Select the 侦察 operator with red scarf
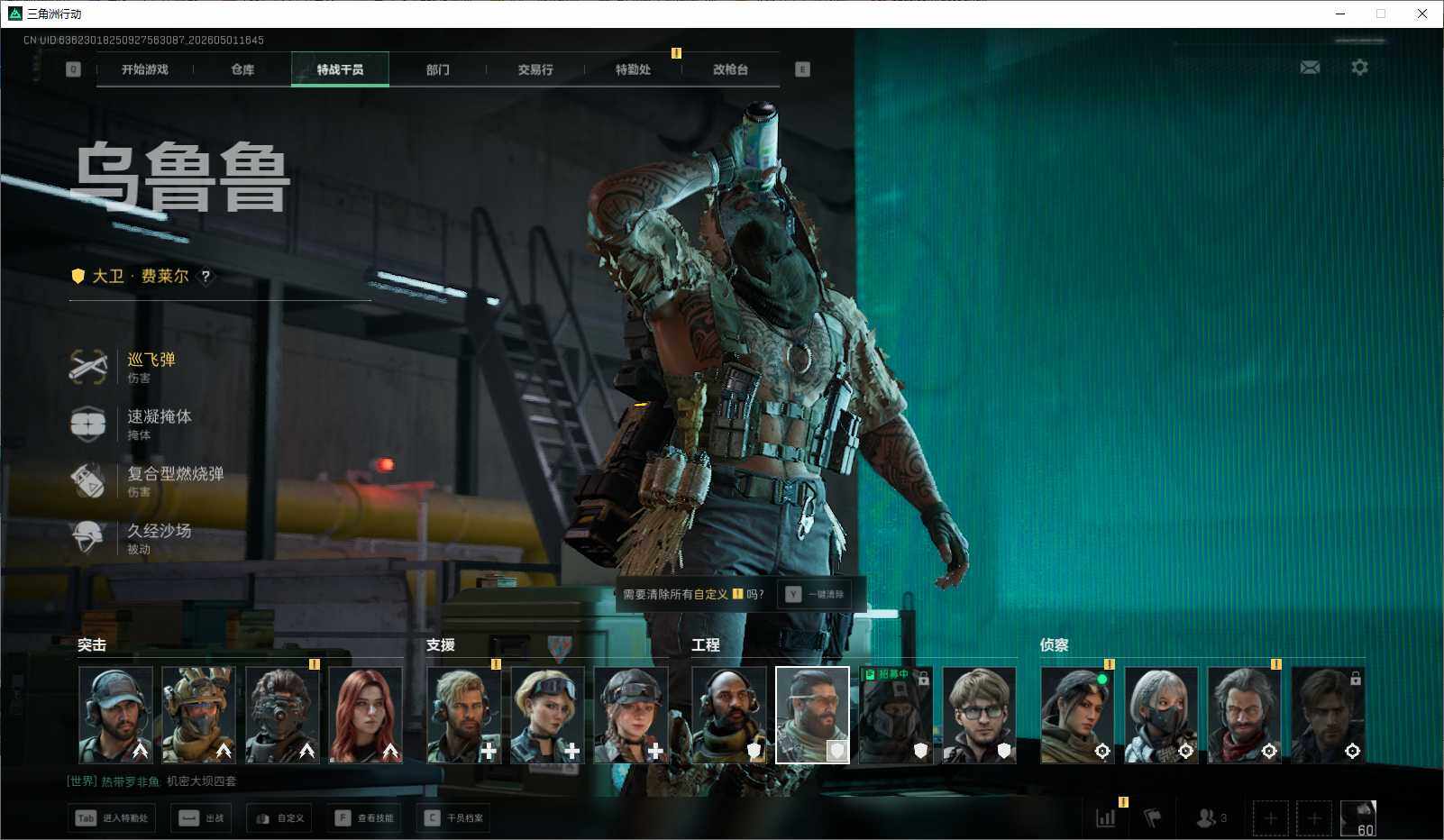1444x840 pixels. pyautogui.click(x=1245, y=715)
